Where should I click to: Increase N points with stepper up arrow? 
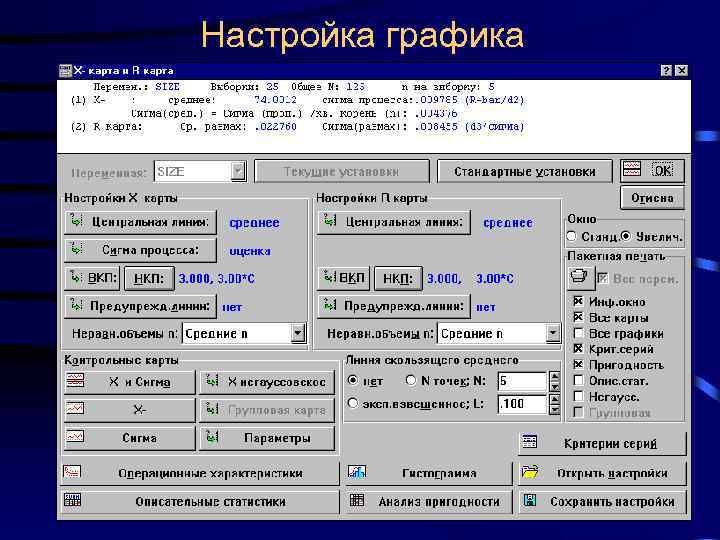click(x=555, y=377)
